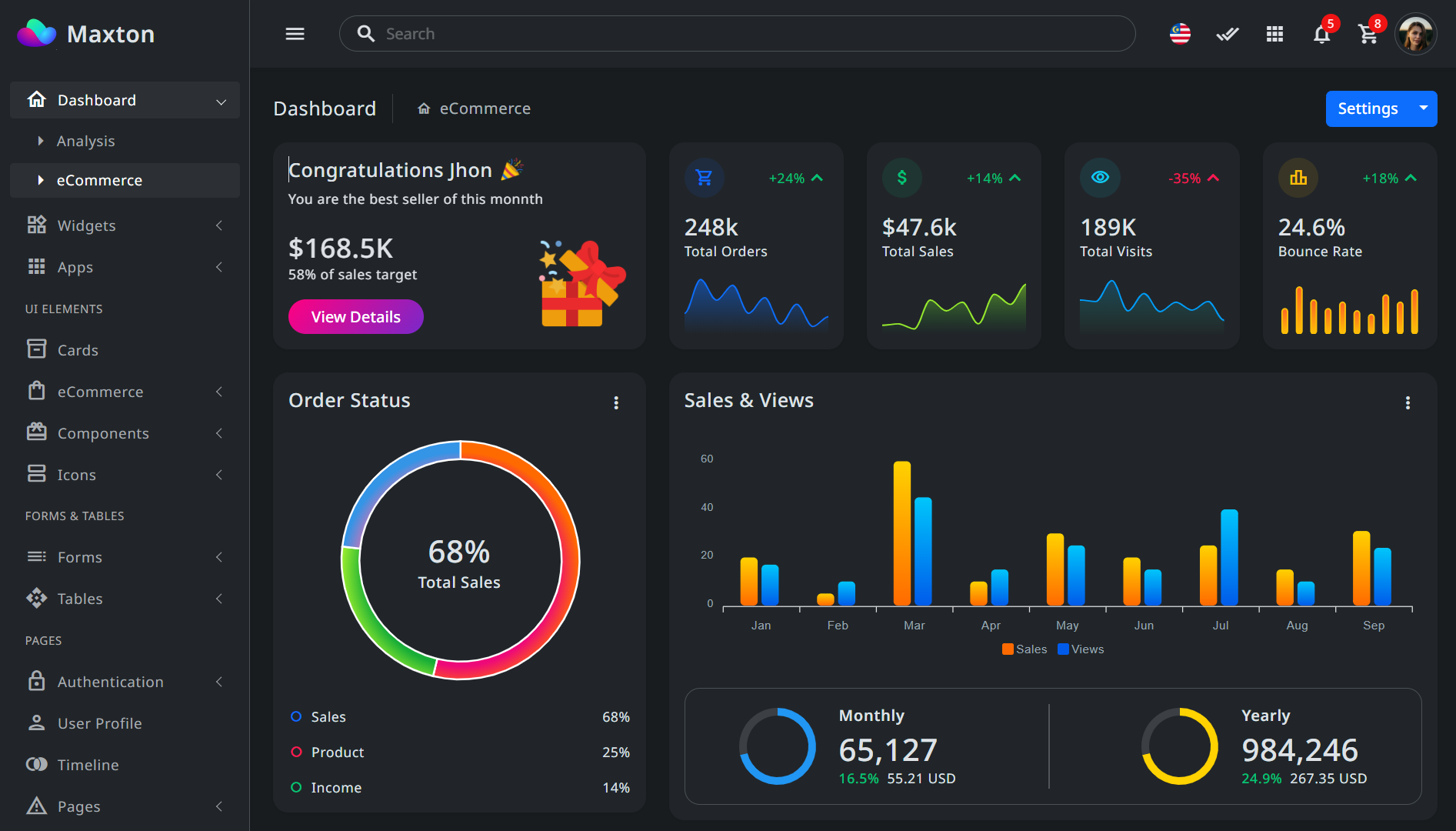
Task: Expand the Widgets sidebar menu
Action: pos(125,225)
